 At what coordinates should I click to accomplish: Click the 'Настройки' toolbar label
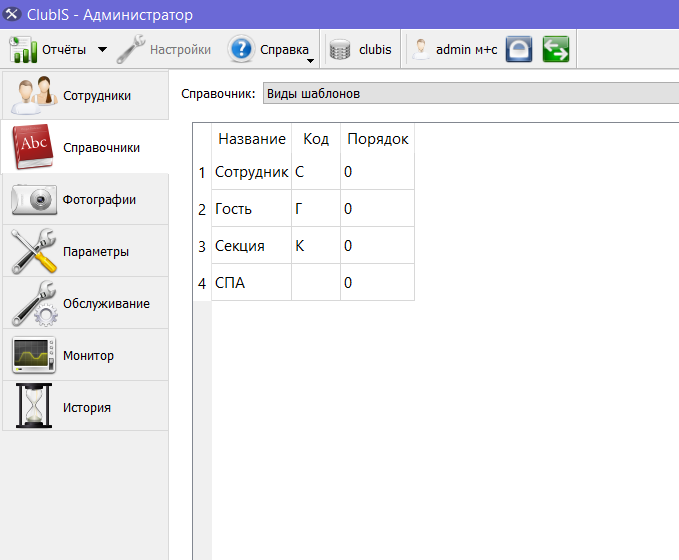click(x=181, y=49)
